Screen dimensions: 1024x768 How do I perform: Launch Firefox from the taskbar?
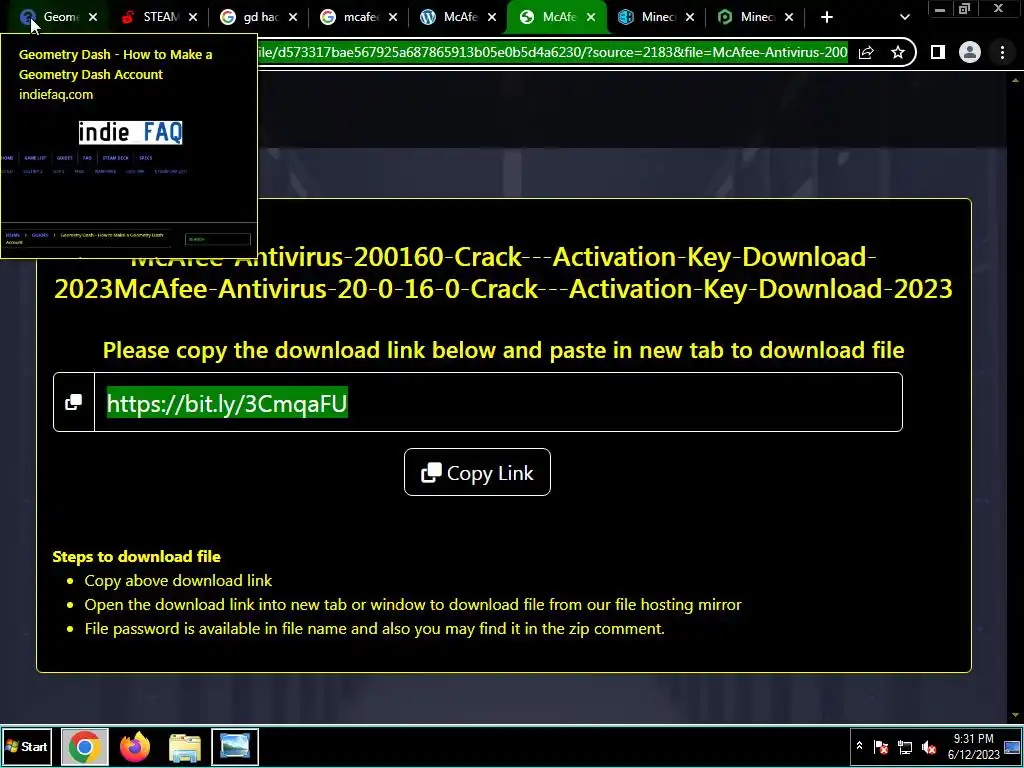[x=135, y=746]
